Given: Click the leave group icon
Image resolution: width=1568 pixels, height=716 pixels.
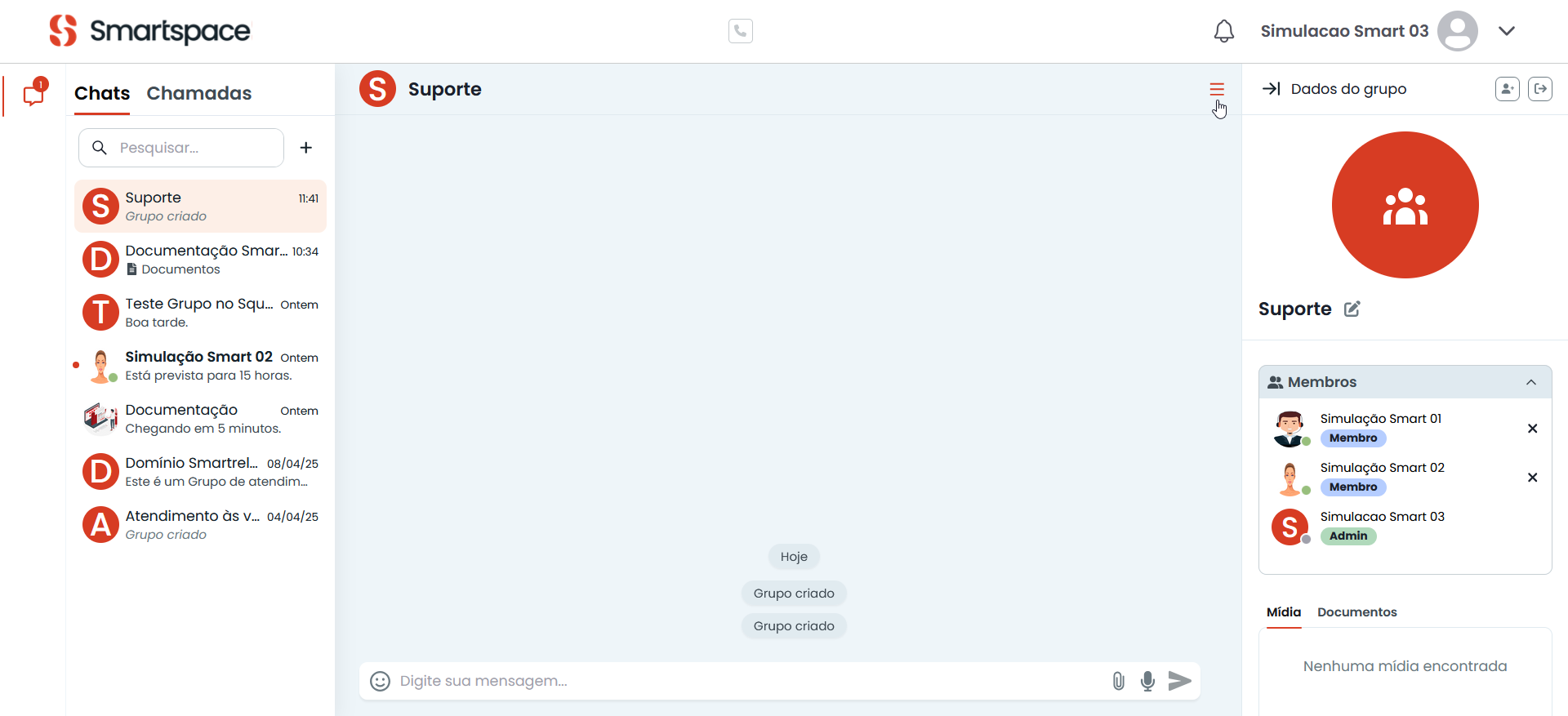Looking at the screenshot, I should tap(1540, 89).
